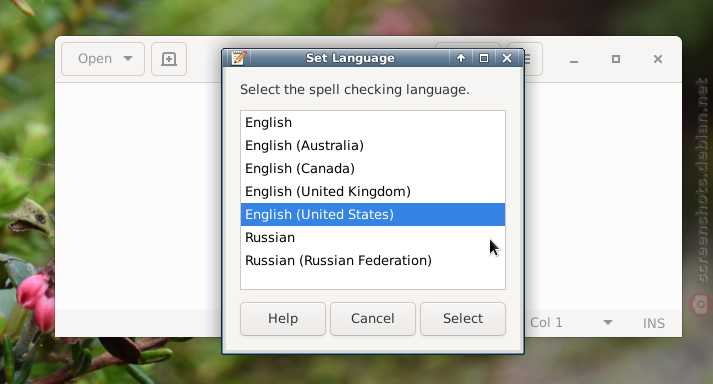Screen dimensions: 713x384
Task: Choose Russian in the language list
Action: [373, 237]
